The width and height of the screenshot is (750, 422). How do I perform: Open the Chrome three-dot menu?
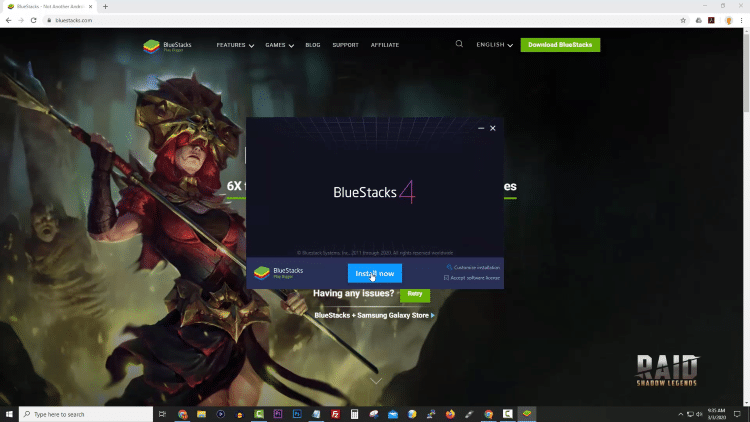742,20
